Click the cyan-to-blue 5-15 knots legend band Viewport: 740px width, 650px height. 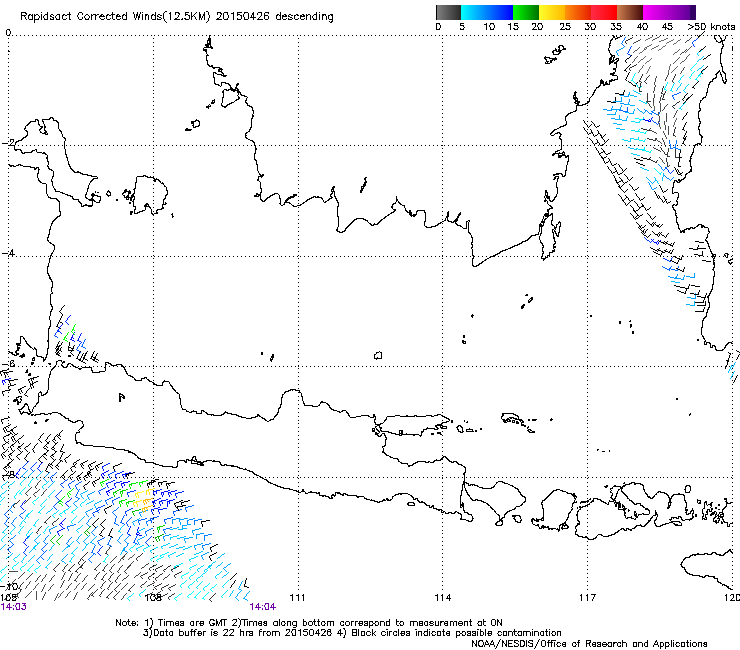point(487,12)
